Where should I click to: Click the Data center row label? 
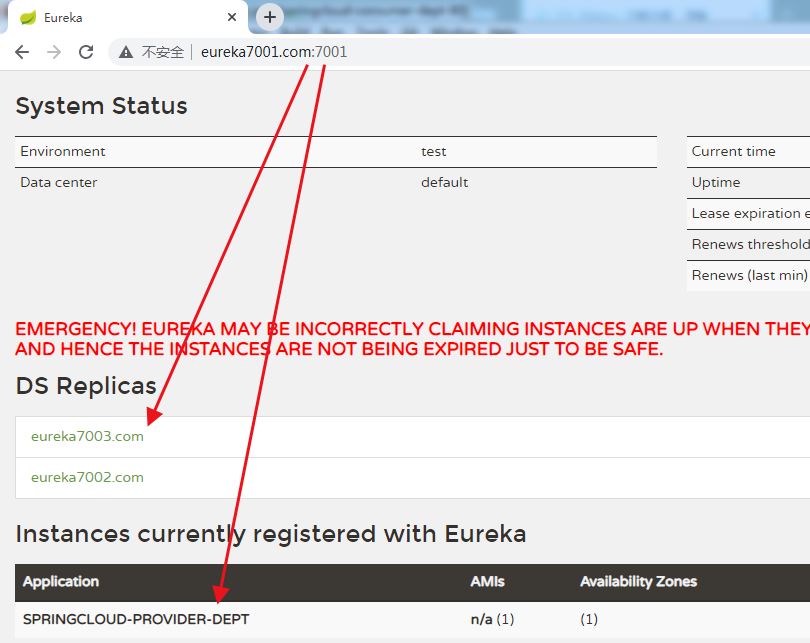59,182
